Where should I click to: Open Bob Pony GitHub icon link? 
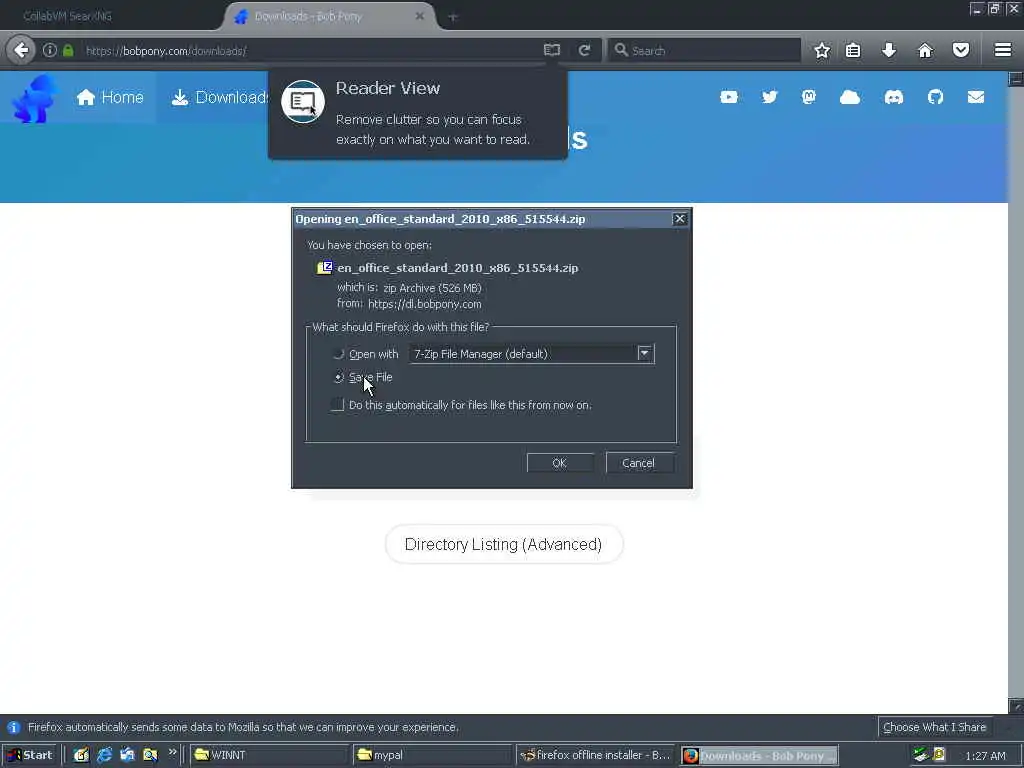coord(935,97)
